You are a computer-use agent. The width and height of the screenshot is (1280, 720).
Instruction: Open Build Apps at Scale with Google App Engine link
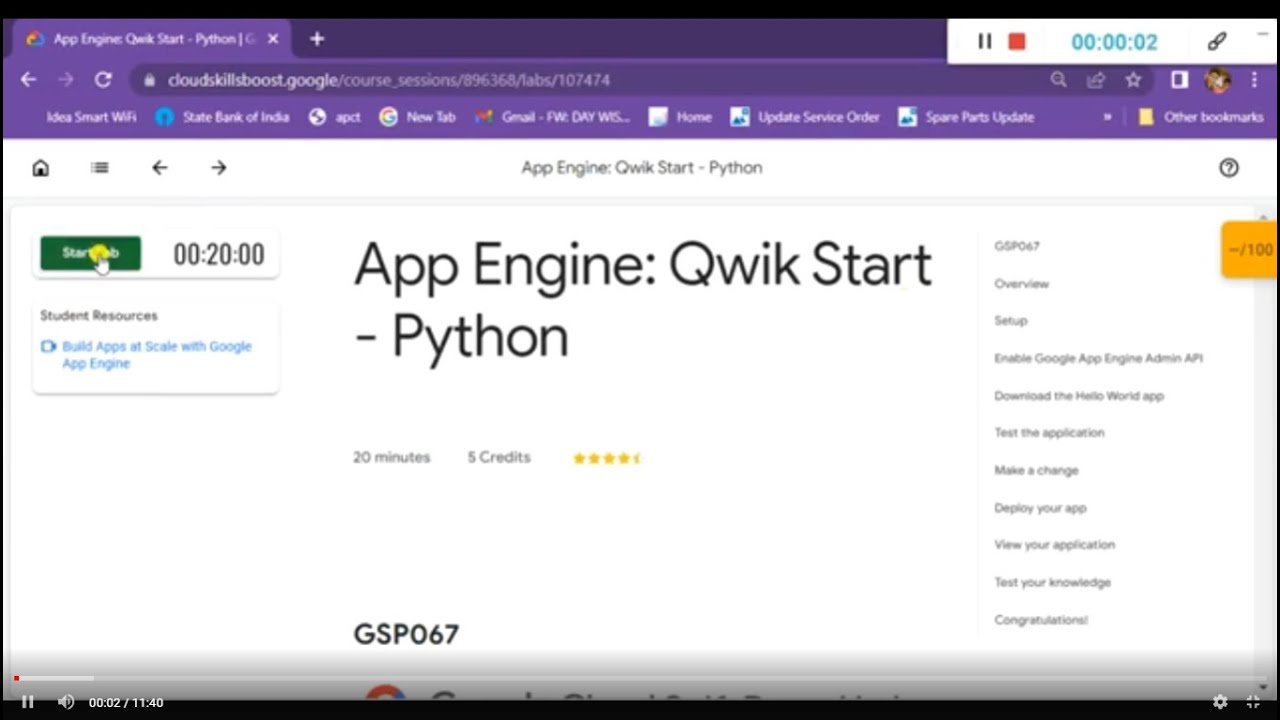coord(156,355)
